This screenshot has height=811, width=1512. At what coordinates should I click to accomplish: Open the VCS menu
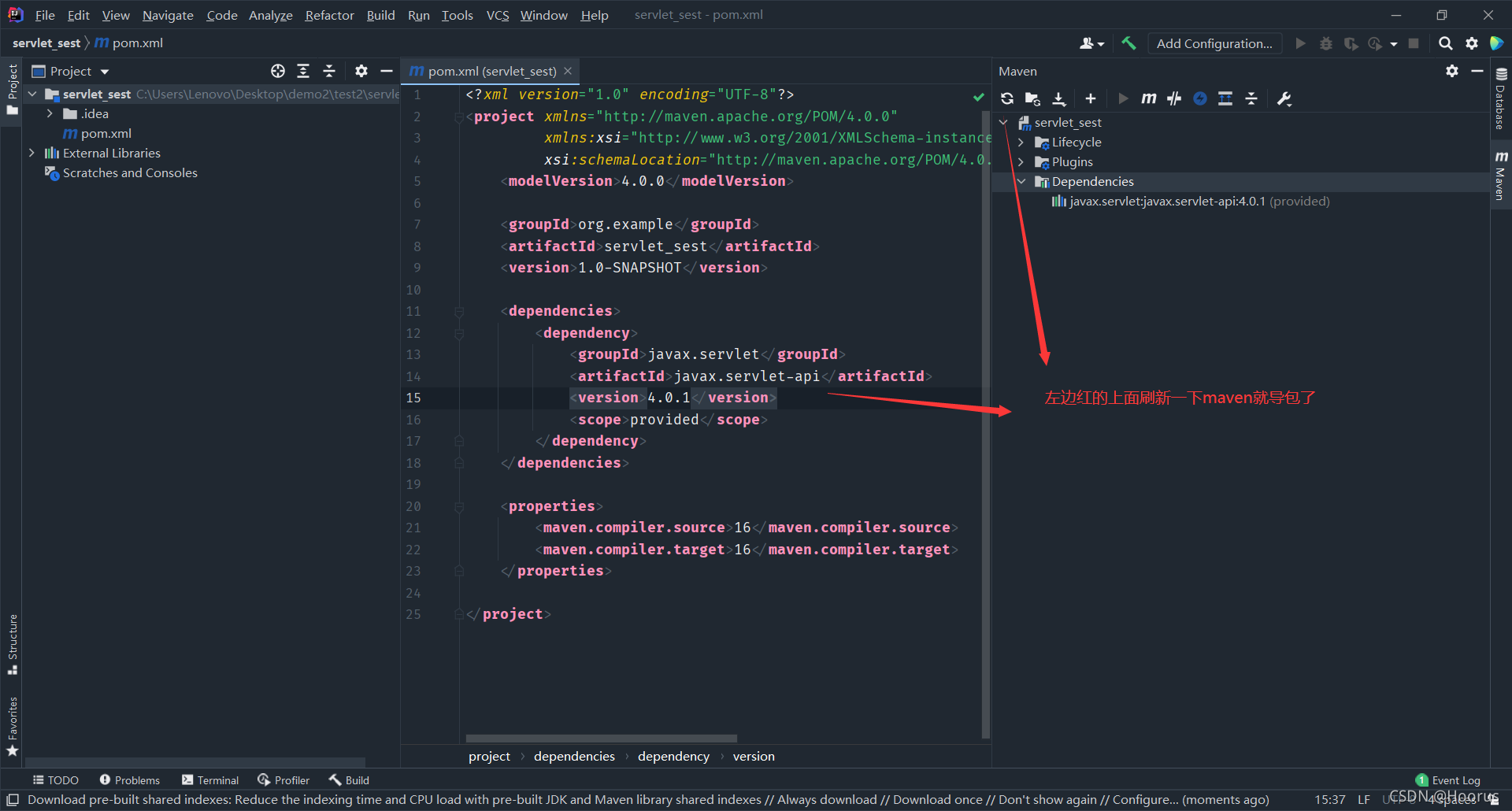point(497,15)
